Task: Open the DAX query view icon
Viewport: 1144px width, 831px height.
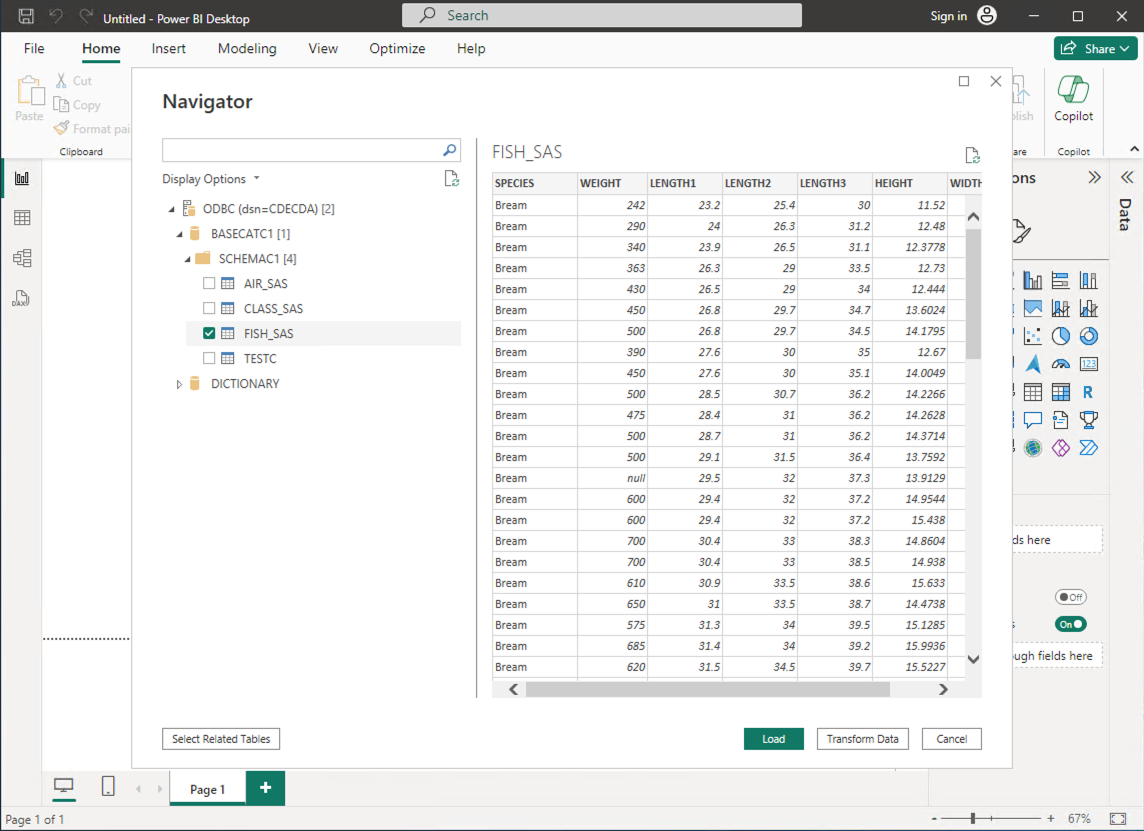Action: point(22,298)
